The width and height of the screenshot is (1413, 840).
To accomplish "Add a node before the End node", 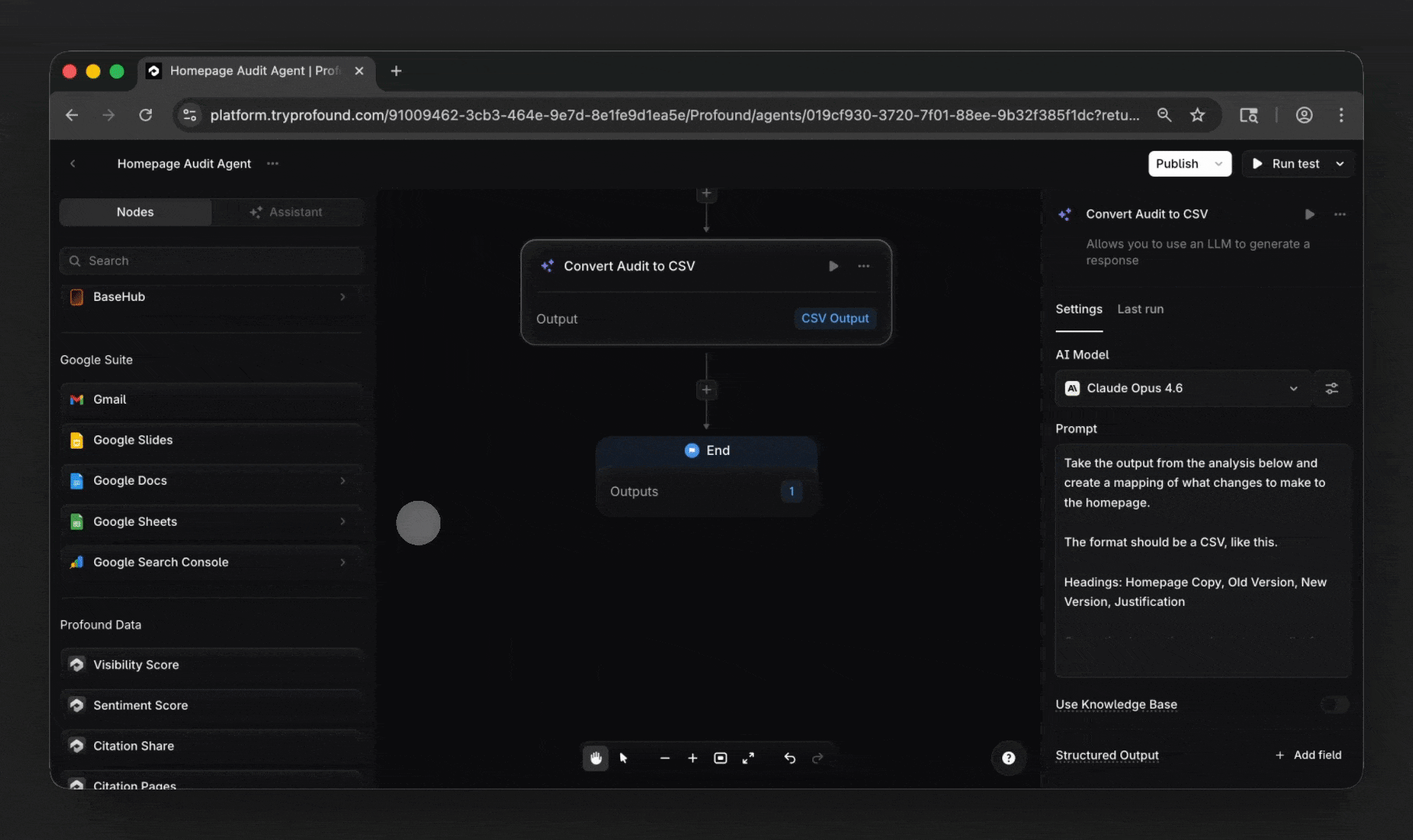I will 706,390.
